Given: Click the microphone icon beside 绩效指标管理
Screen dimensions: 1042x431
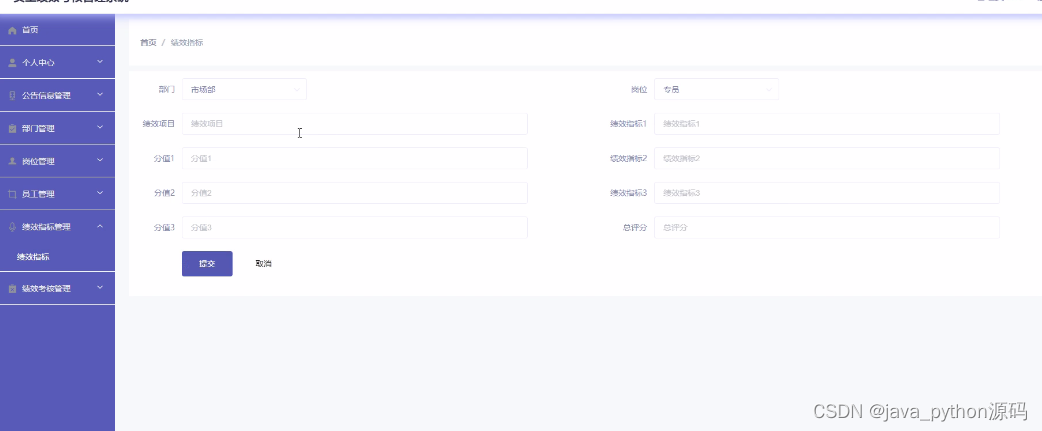Looking at the screenshot, I should (12, 227).
